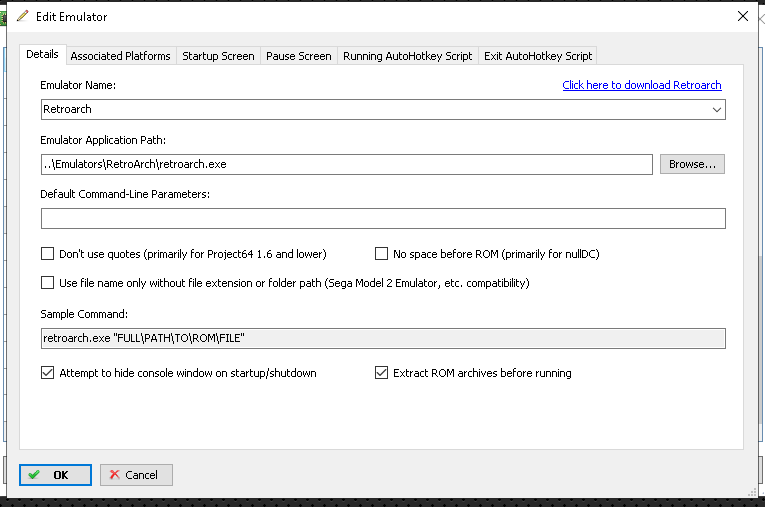Confirm with the OK button
Screen dimensions: 765x507
tap(55, 475)
